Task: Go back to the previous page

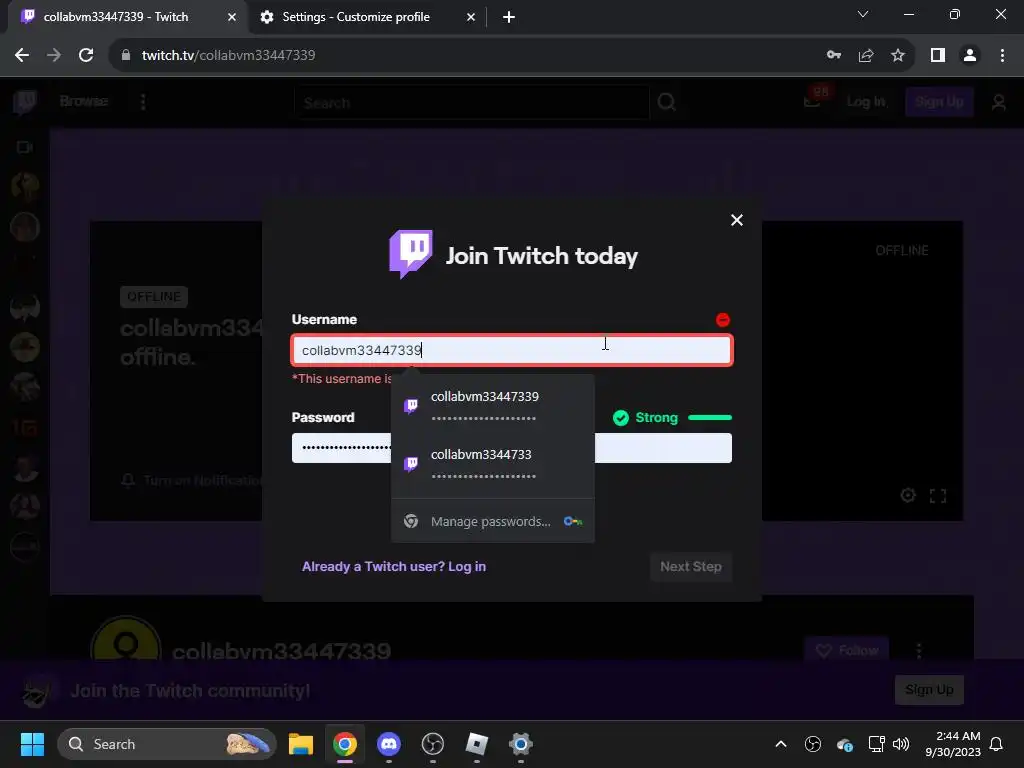Action: point(22,56)
